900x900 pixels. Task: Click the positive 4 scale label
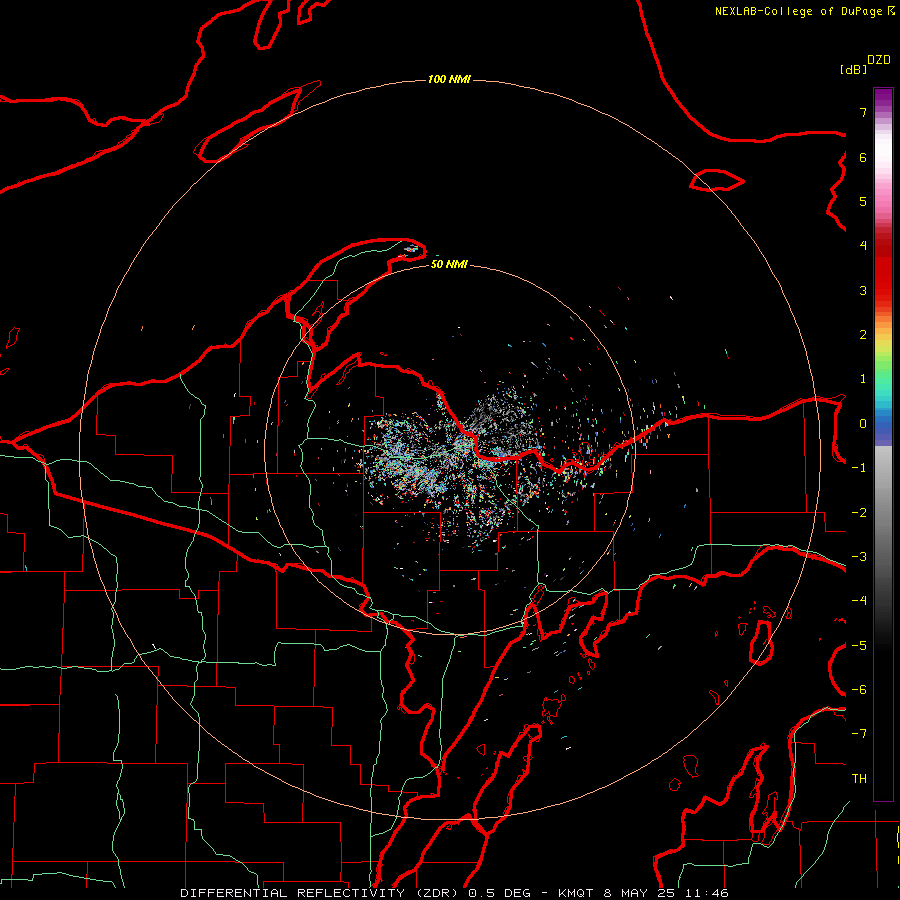pos(863,245)
